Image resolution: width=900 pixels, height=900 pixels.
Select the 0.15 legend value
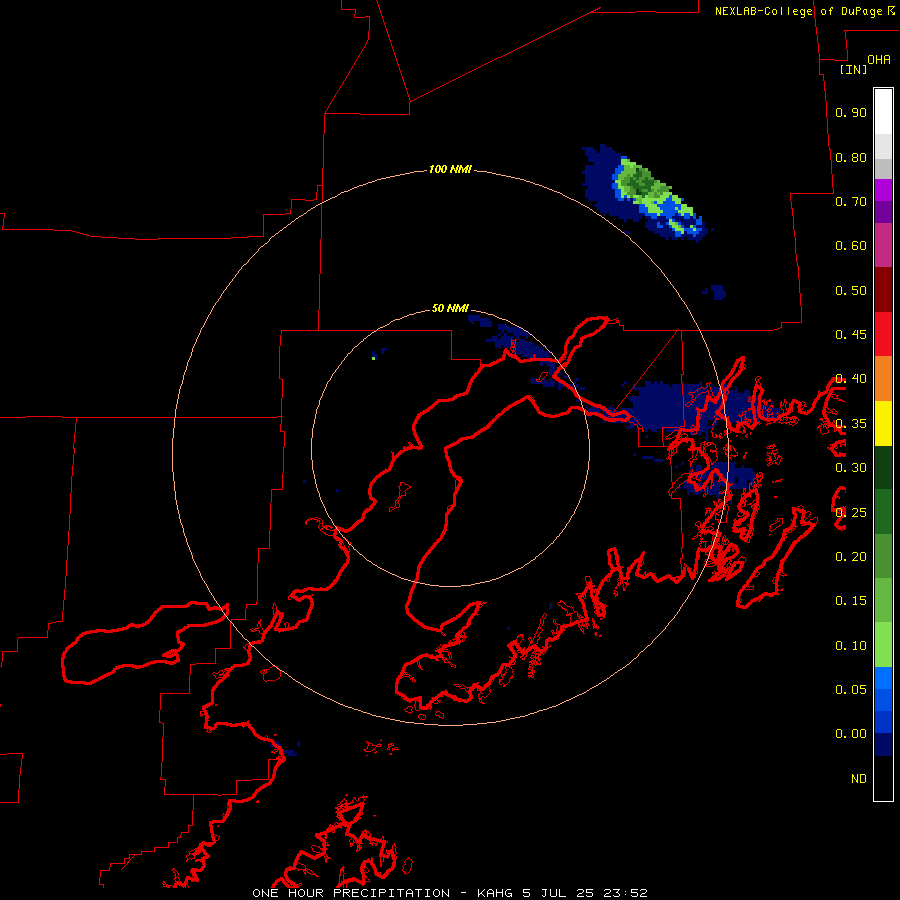pos(851,601)
